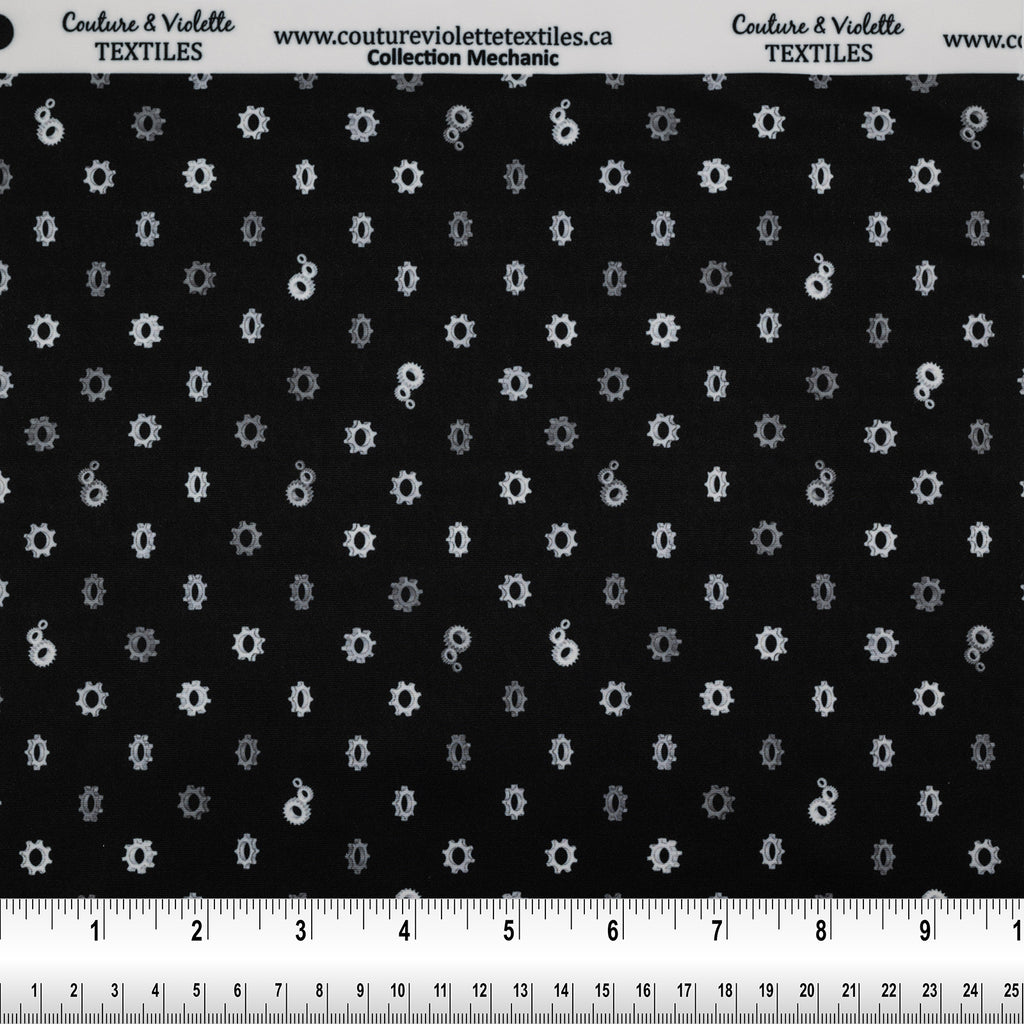This screenshot has width=1024, height=1024.
Task: Click number 18 on the centimeter scale
Action: 726,991
